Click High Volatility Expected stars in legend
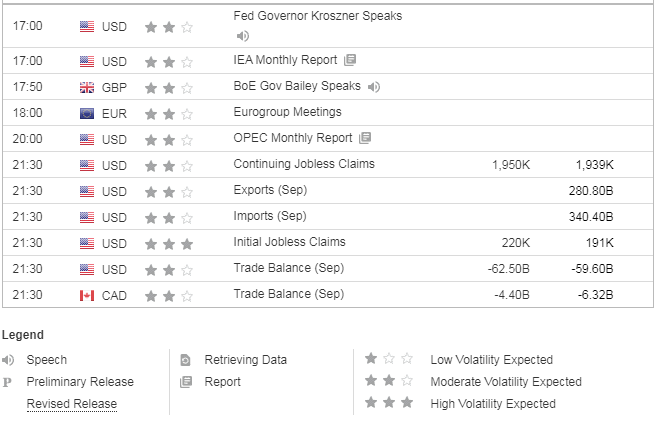The width and height of the screenshot is (658, 423). click(x=389, y=403)
